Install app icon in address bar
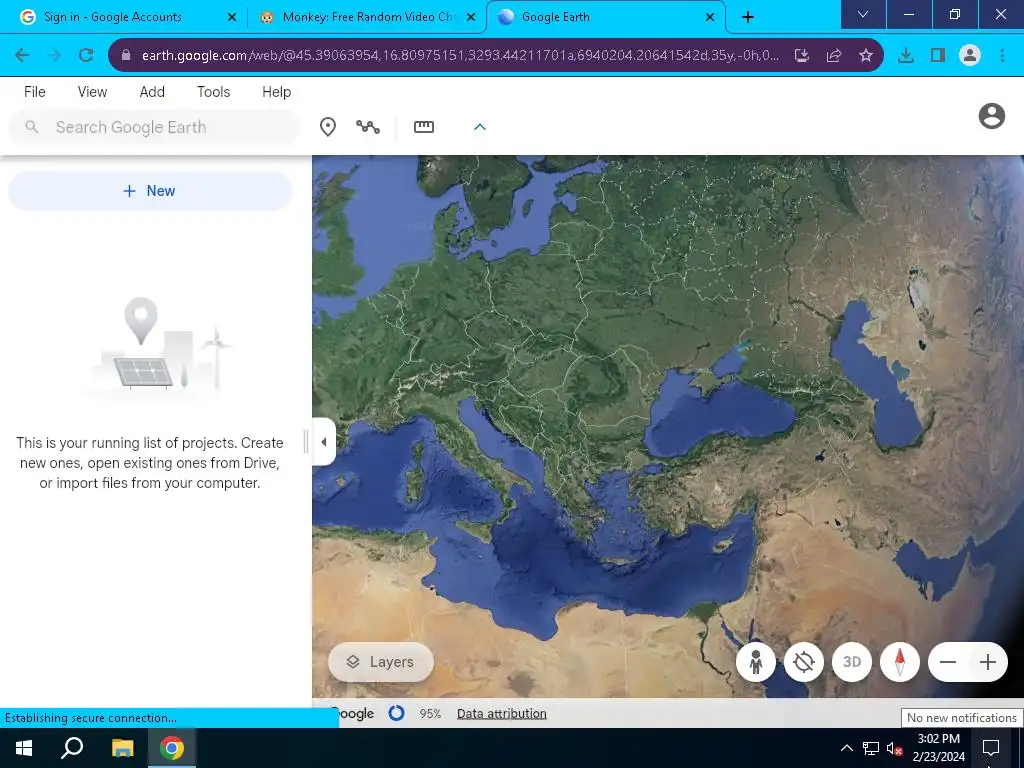1024x768 pixels. click(x=802, y=56)
